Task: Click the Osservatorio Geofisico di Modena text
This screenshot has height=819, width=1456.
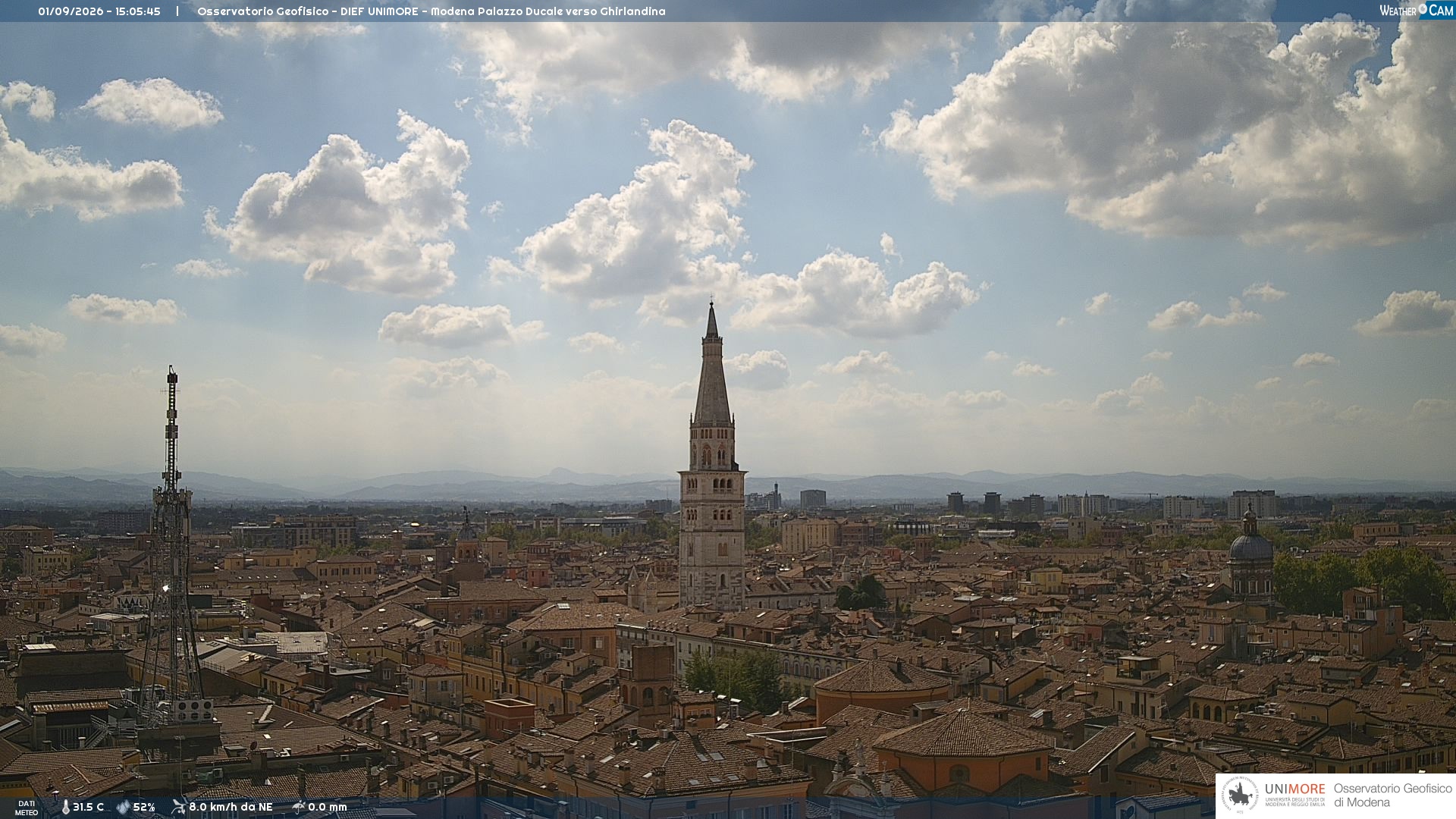Action: [x=1392, y=795]
